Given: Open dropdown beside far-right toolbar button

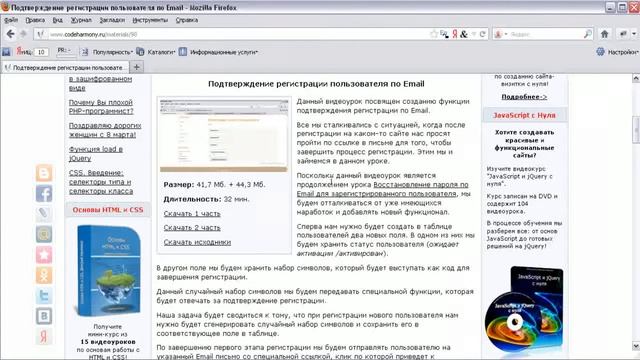Looking at the screenshot, I should click(x=634, y=34).
